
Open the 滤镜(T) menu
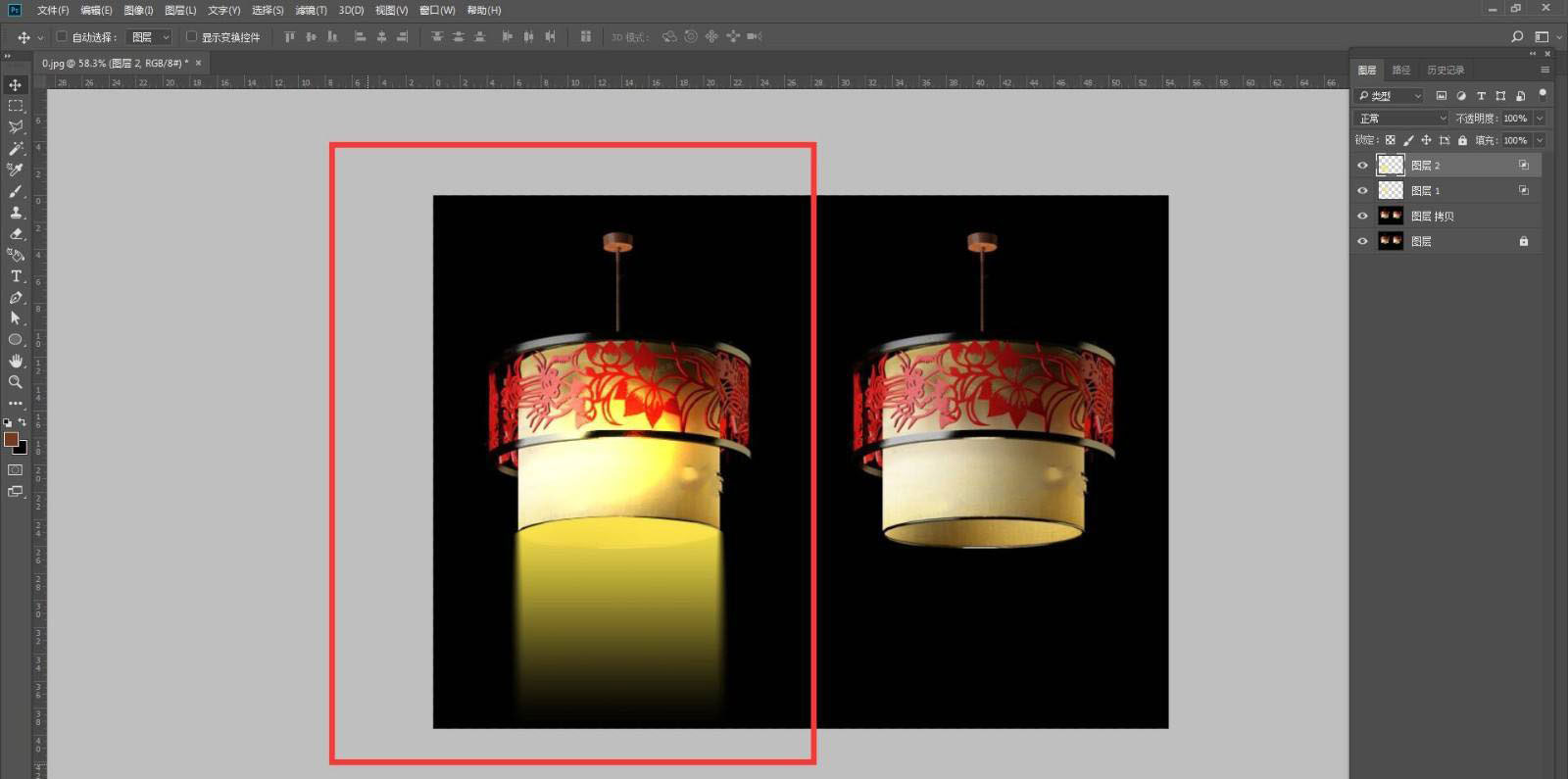click(311, 10)
